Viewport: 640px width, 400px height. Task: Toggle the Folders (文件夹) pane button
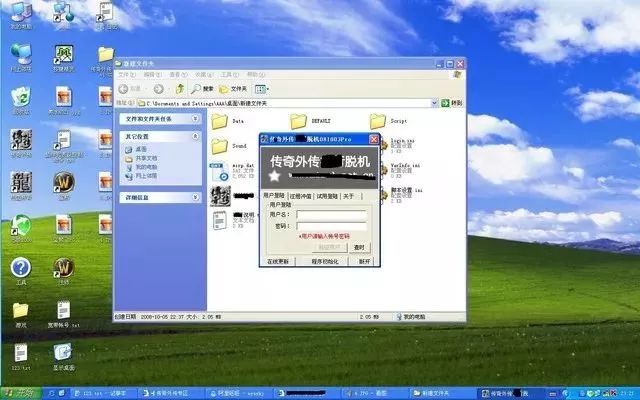(x=233, y=89)
